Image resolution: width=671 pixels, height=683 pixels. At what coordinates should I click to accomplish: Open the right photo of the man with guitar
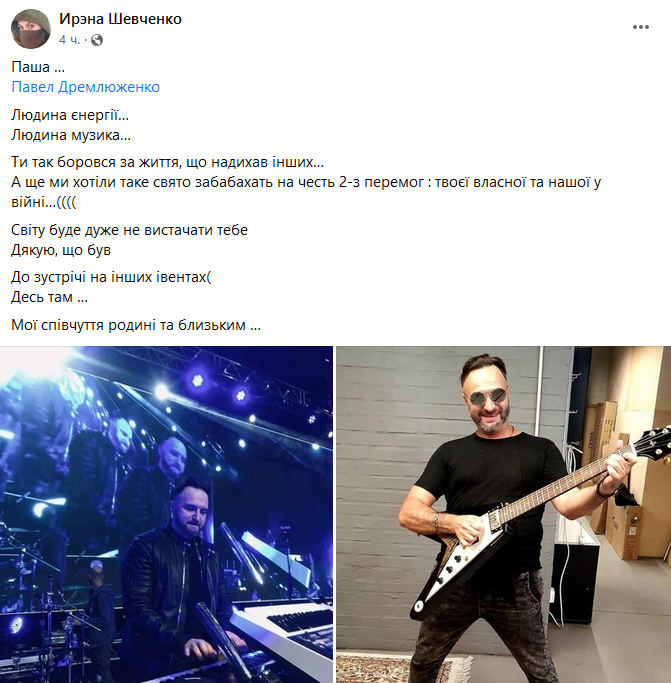(x=504, y=514)
